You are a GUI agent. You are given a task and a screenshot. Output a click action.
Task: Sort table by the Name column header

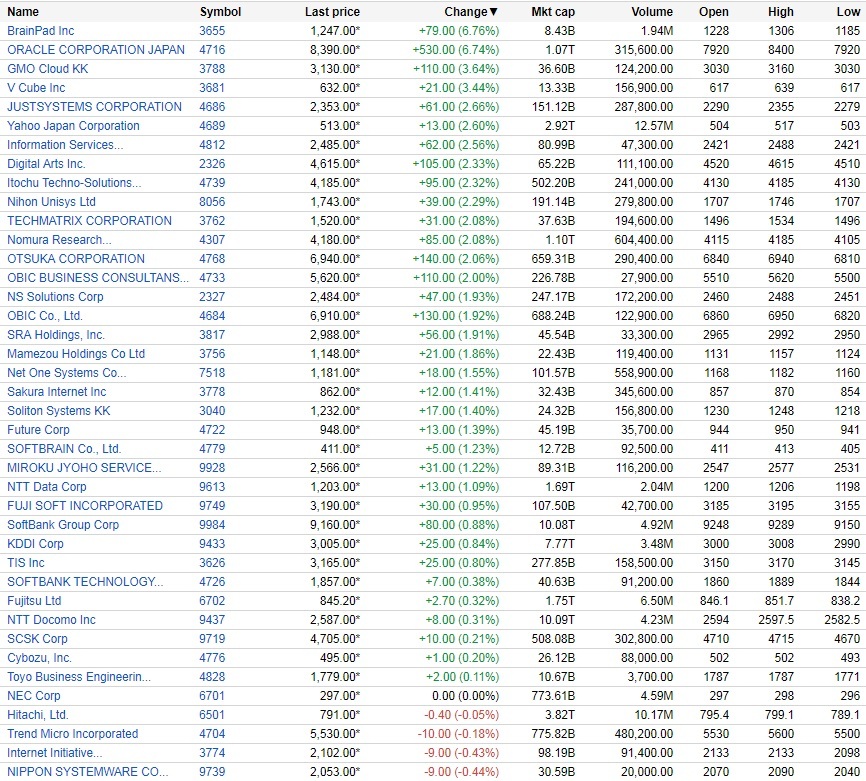tap(23, 12)
